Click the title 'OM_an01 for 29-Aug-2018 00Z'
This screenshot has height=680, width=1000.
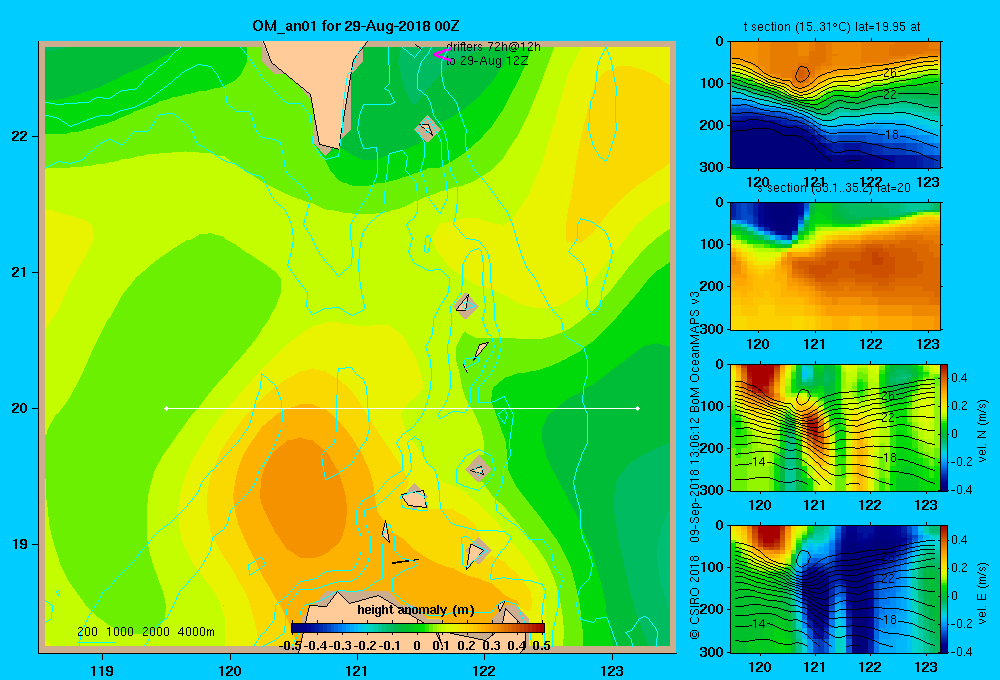tap(356, 26)
